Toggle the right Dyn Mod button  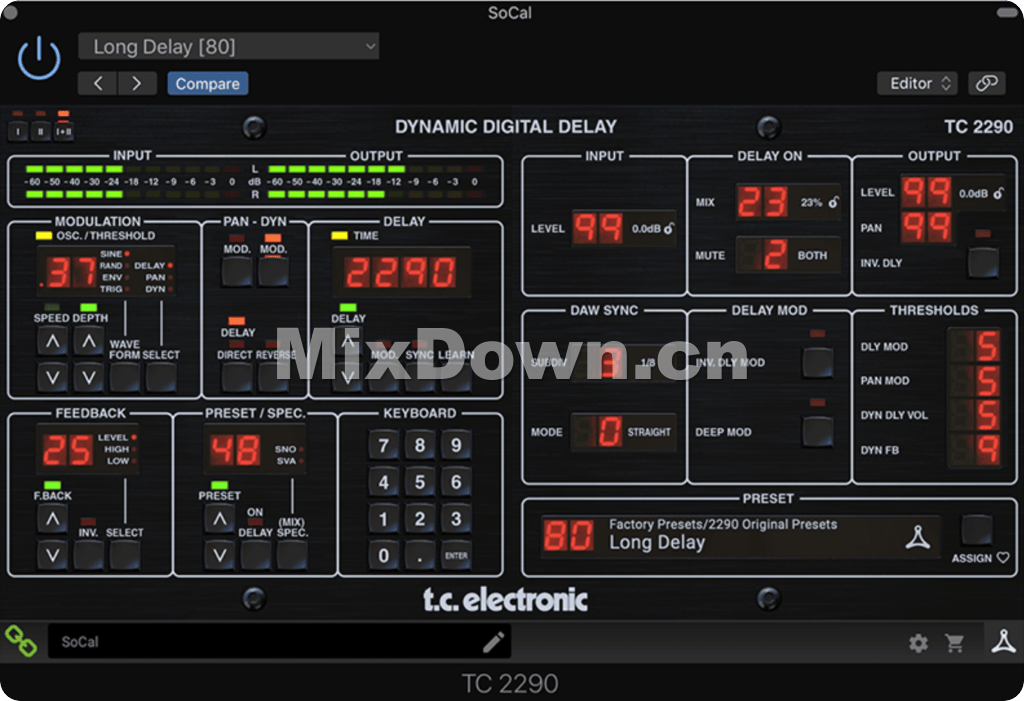click(x=273, y=271)
